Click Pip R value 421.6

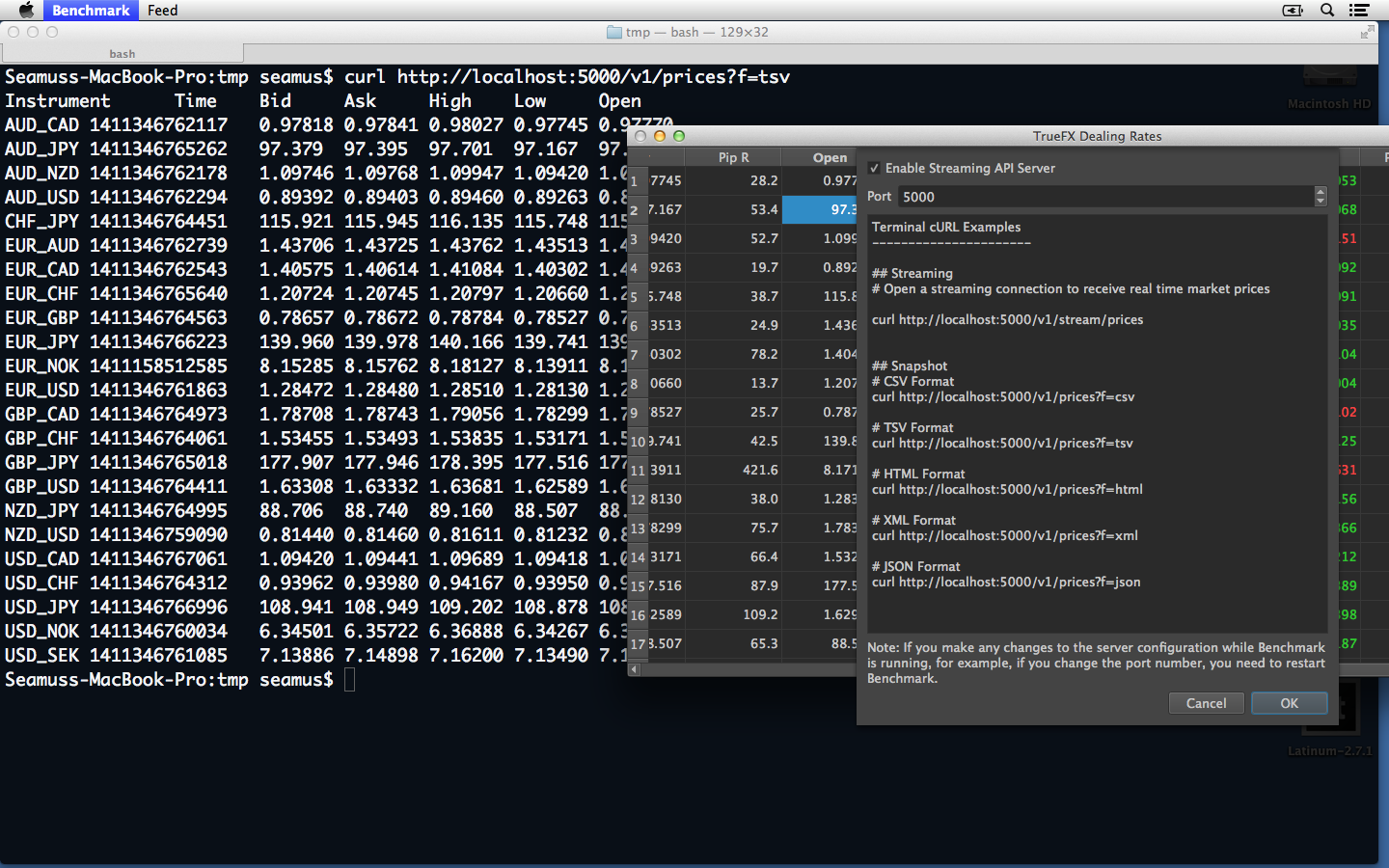[760, 470]
